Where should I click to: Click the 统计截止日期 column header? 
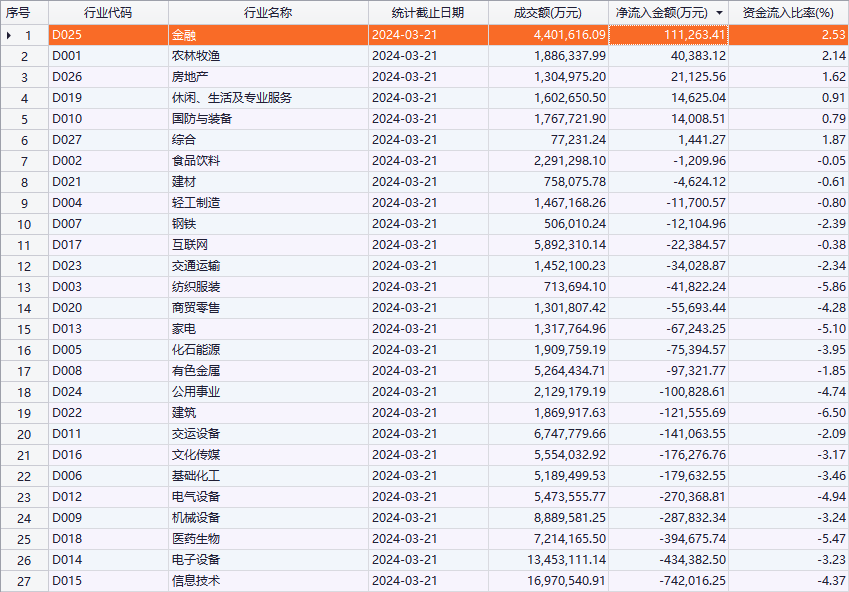427,13
